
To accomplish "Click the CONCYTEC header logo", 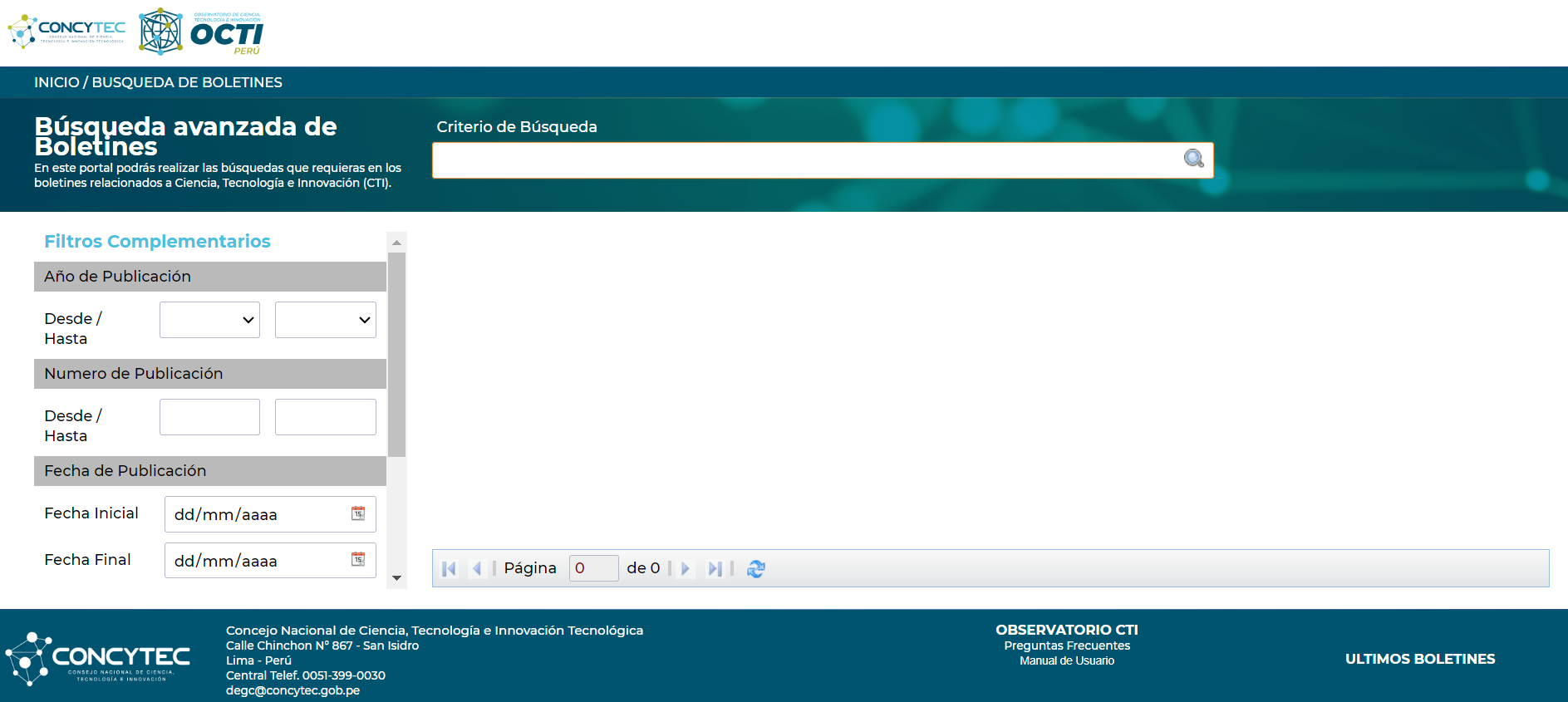I will pyautogui.click(x=66, y=32).
